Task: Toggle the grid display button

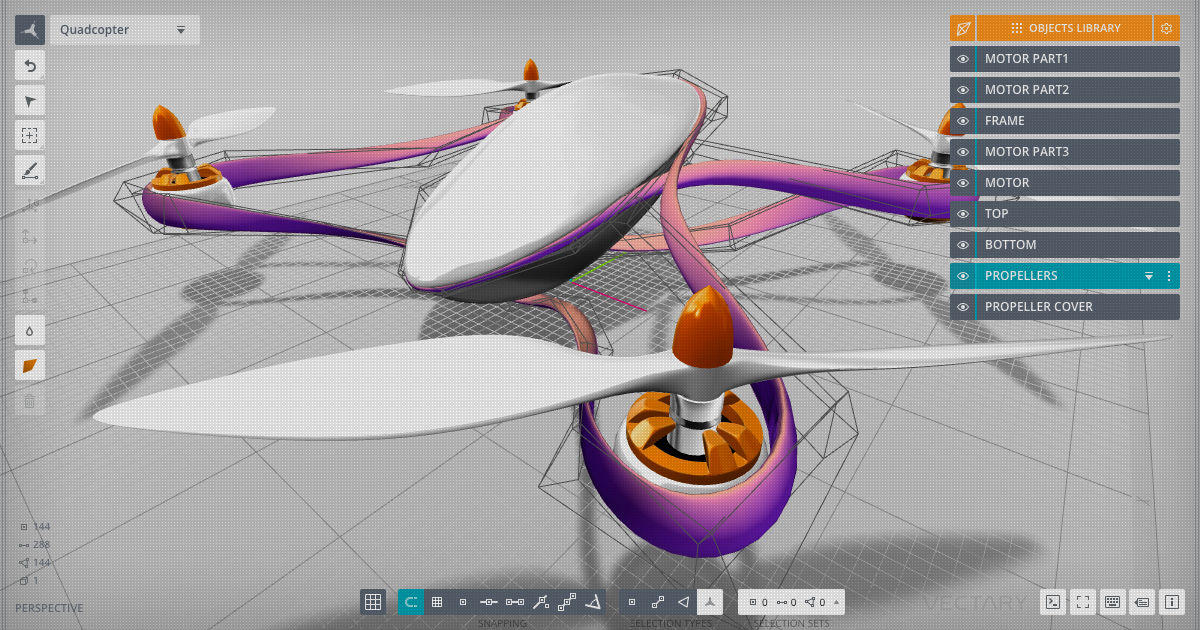Action: pyautogui.click(x=373, y=602)
